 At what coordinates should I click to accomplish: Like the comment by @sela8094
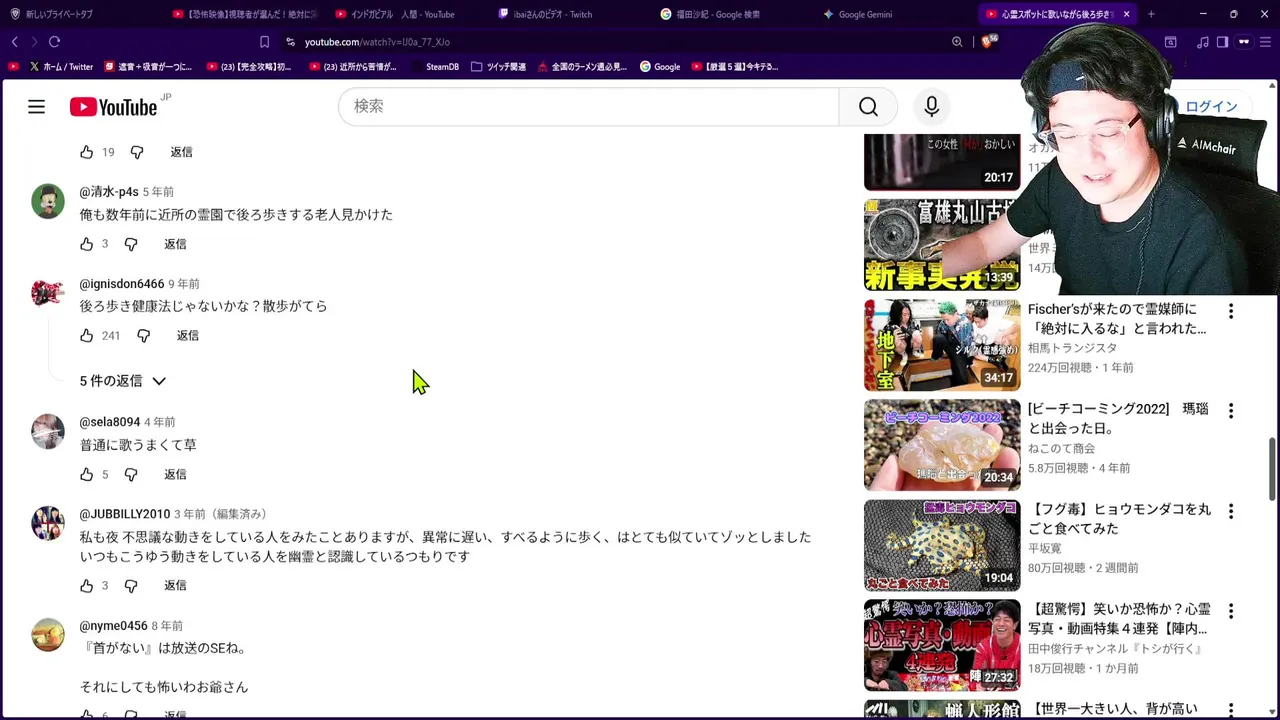[87, 475]
